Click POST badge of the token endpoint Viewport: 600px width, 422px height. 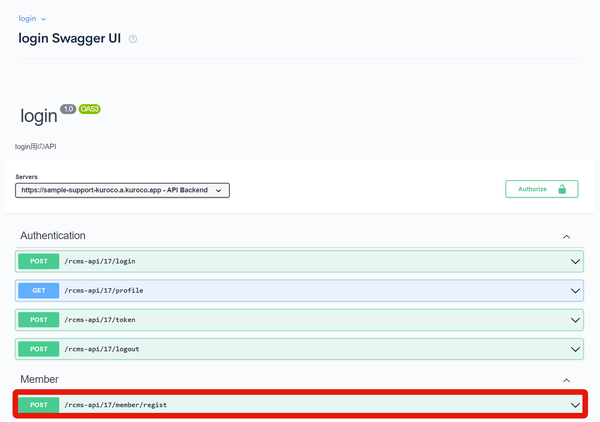pos(39,319)
